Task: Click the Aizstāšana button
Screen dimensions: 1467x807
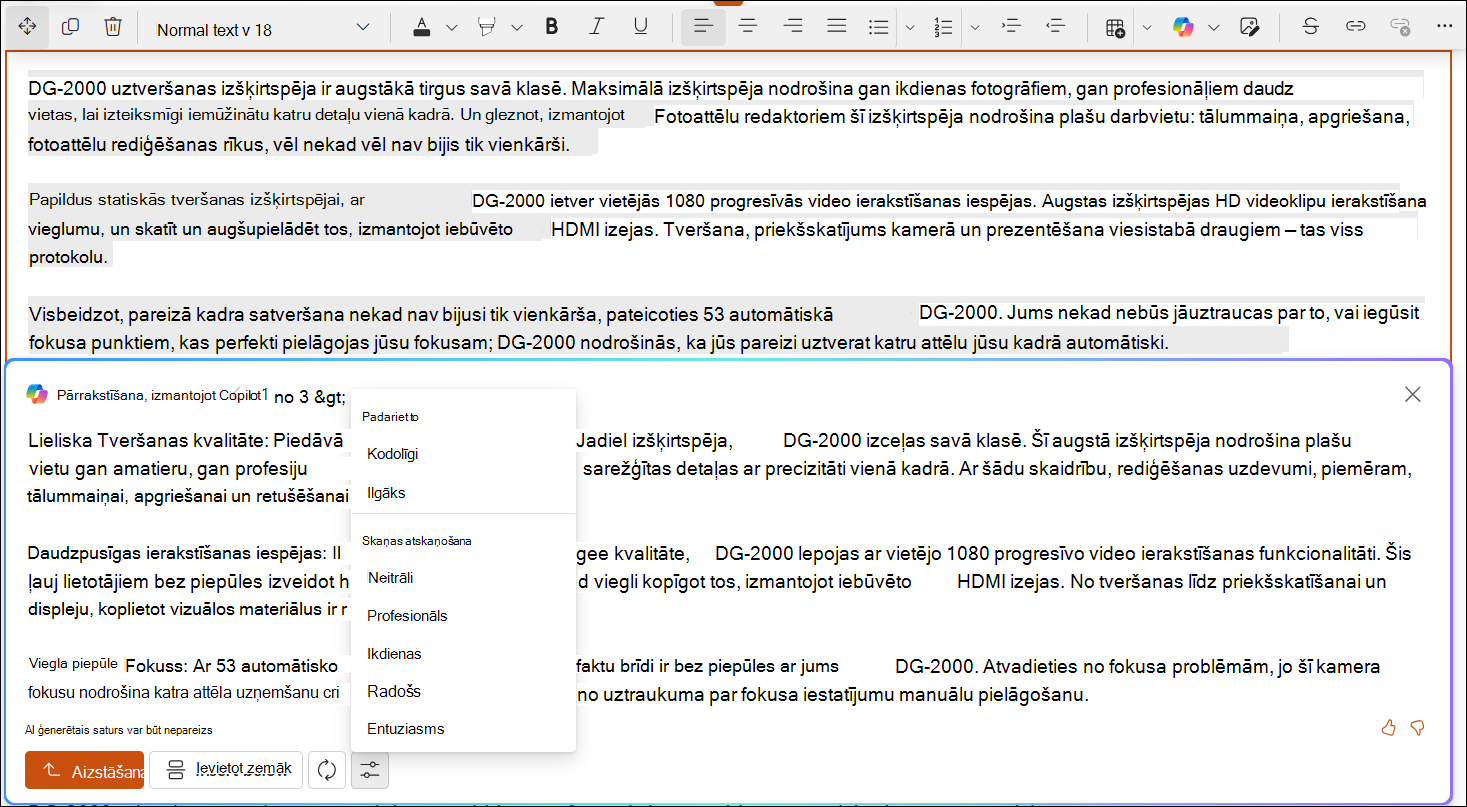Action: (x=85, y=771)
